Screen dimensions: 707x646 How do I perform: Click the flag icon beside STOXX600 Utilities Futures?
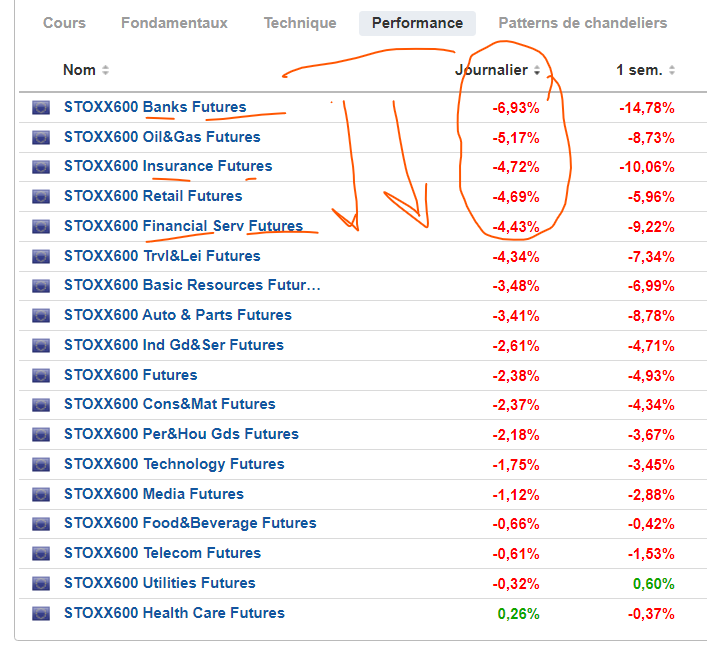point(41,583)
